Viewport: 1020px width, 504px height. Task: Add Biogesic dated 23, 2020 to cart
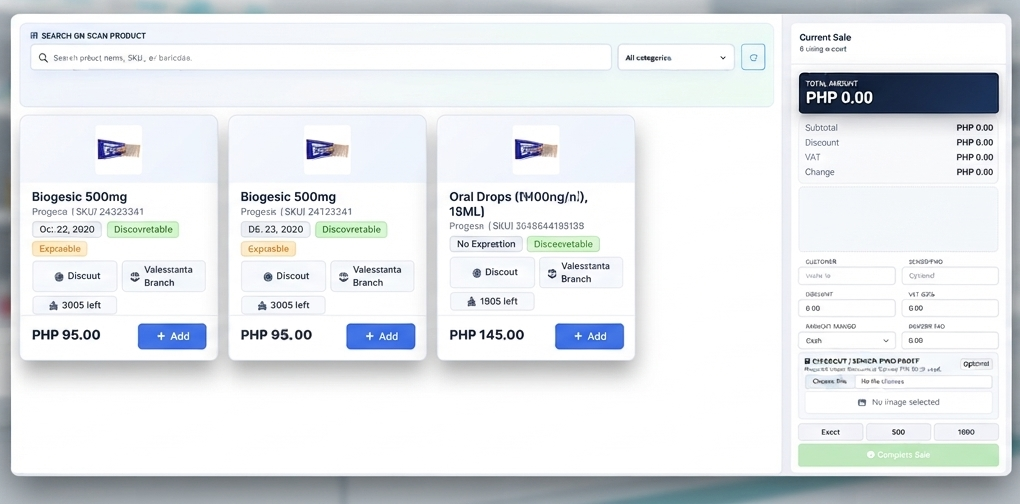pyautogui.click(x=381, y=336)
